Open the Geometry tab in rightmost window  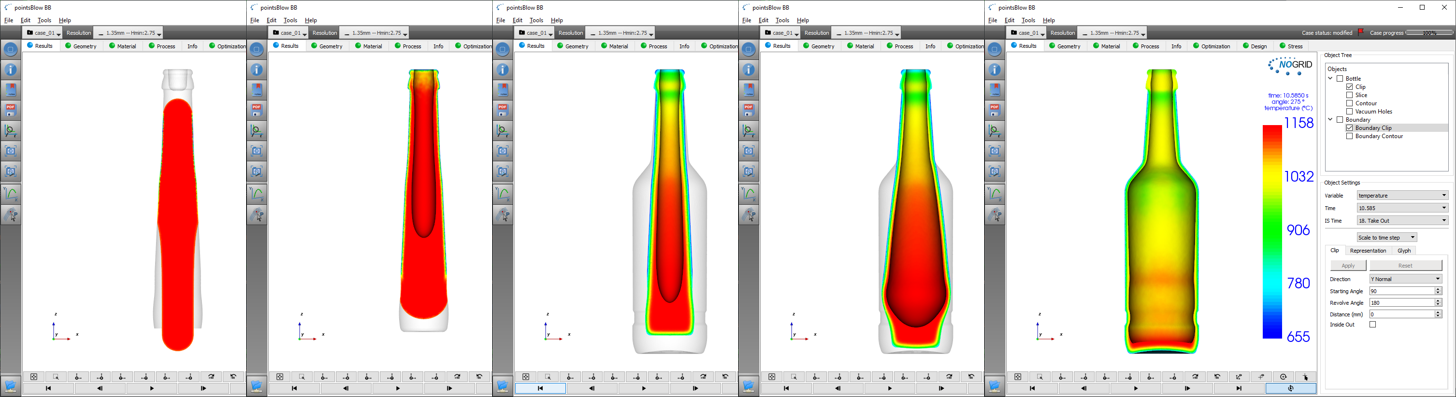[1064, 46]
